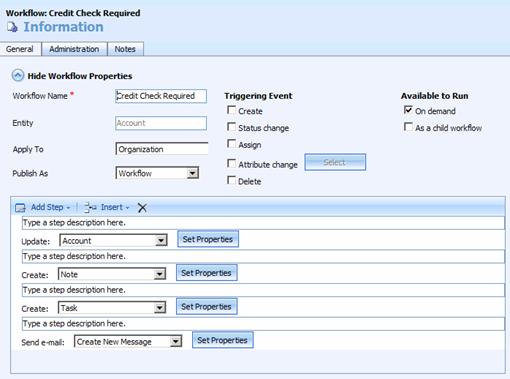Click Hide Workflow Properties label
The width and height of the screenshot is (510, 379).
tap(80, 76)
